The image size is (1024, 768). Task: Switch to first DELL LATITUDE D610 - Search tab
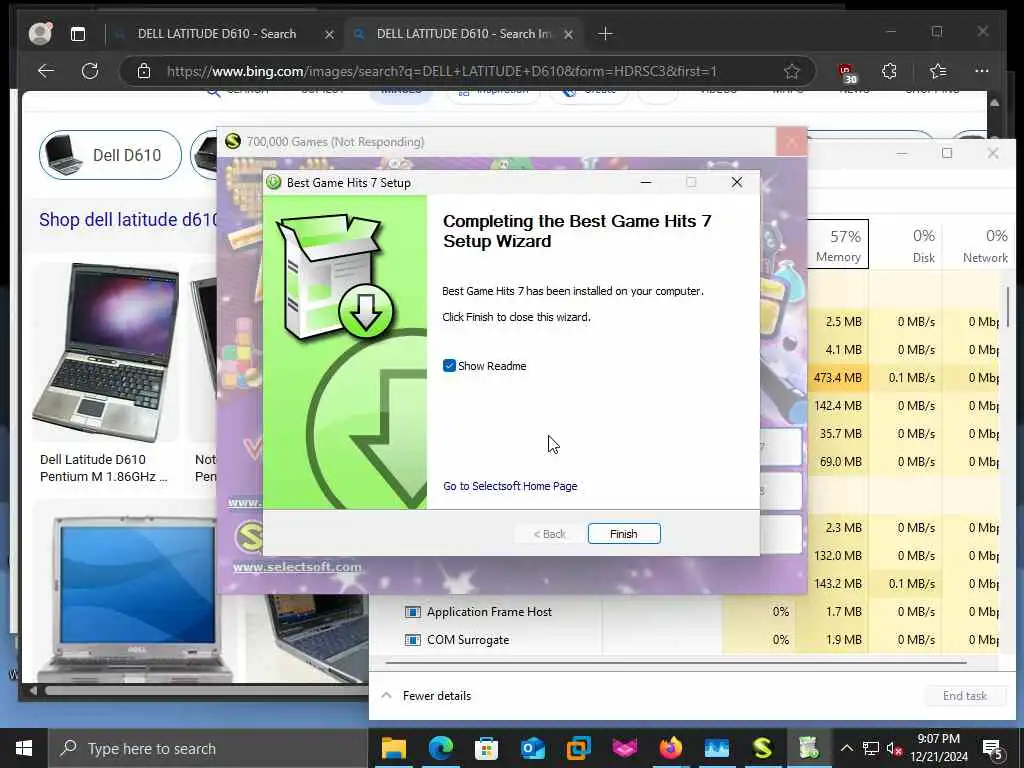[x=216, y=34]
